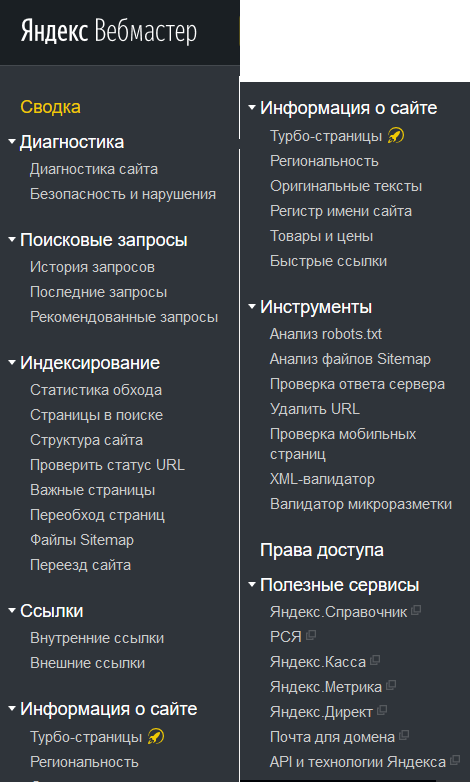Image resolution: width=470 pixels, height=782 pixels.
Task: Click external-link icon next to Яндекс.Справочник
Action: pos(416,610)
